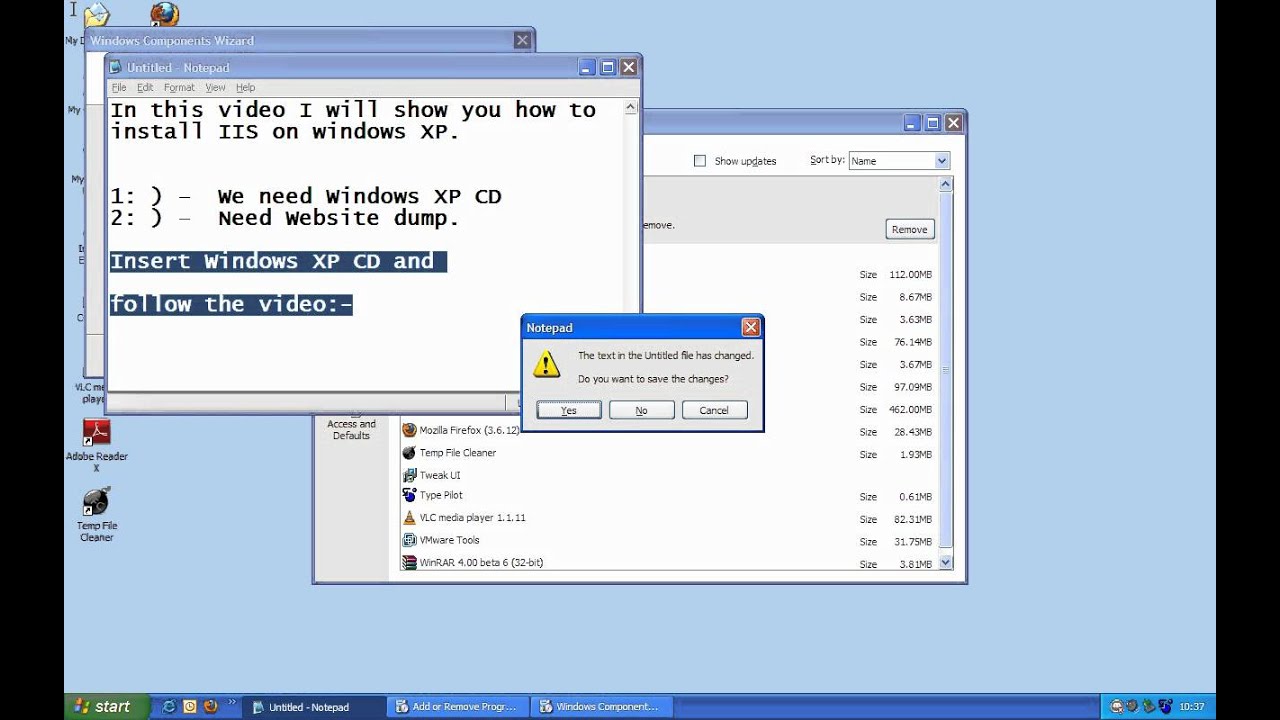The height and width of the screenshot is (720, 1280).
Task: Click scroll-up arrow in Add/Remove Programs list
Action: (x=946, y=185)
